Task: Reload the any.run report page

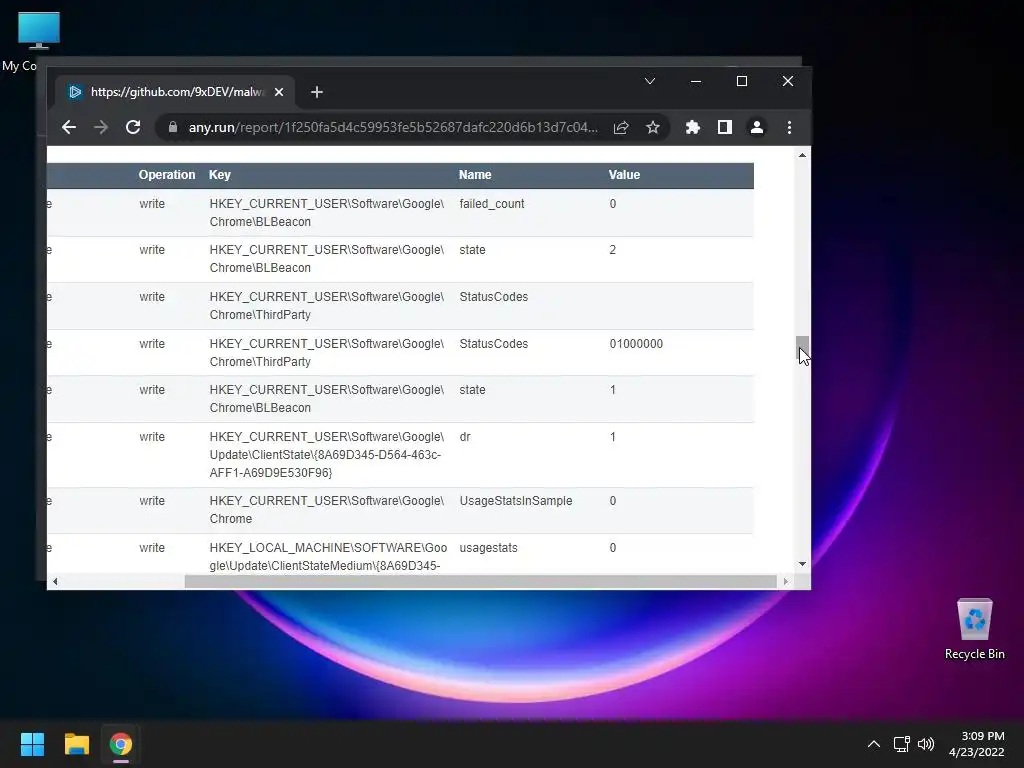Action: tap(133, 127)
